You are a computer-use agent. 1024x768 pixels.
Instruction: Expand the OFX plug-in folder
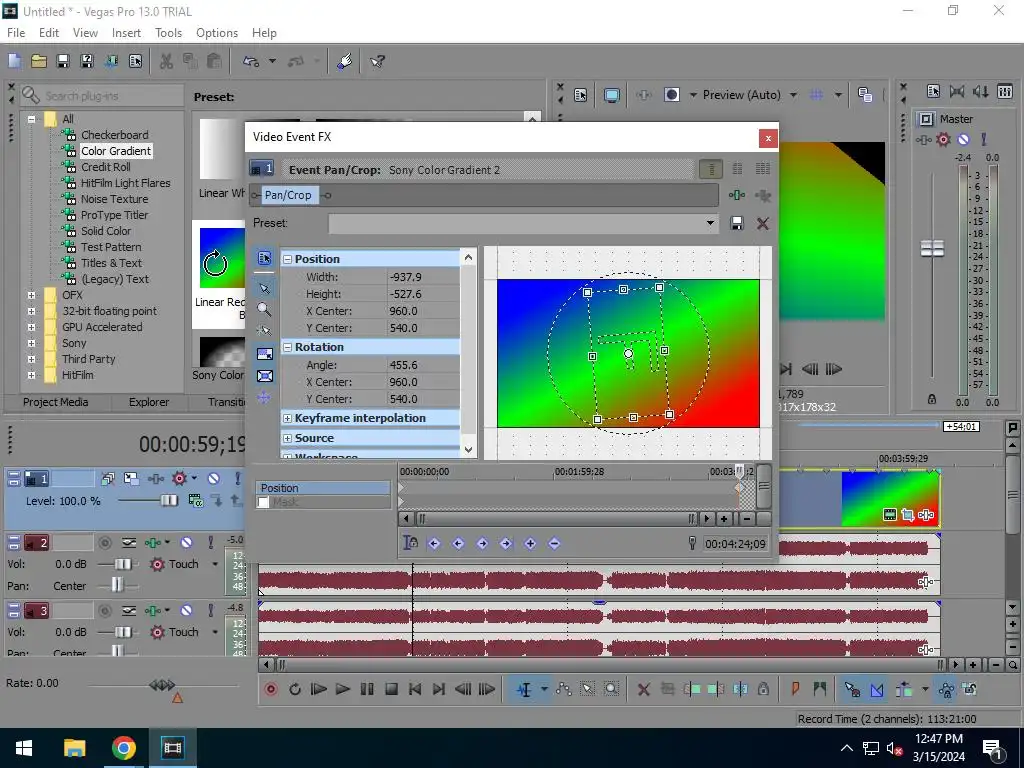point(32,295)
